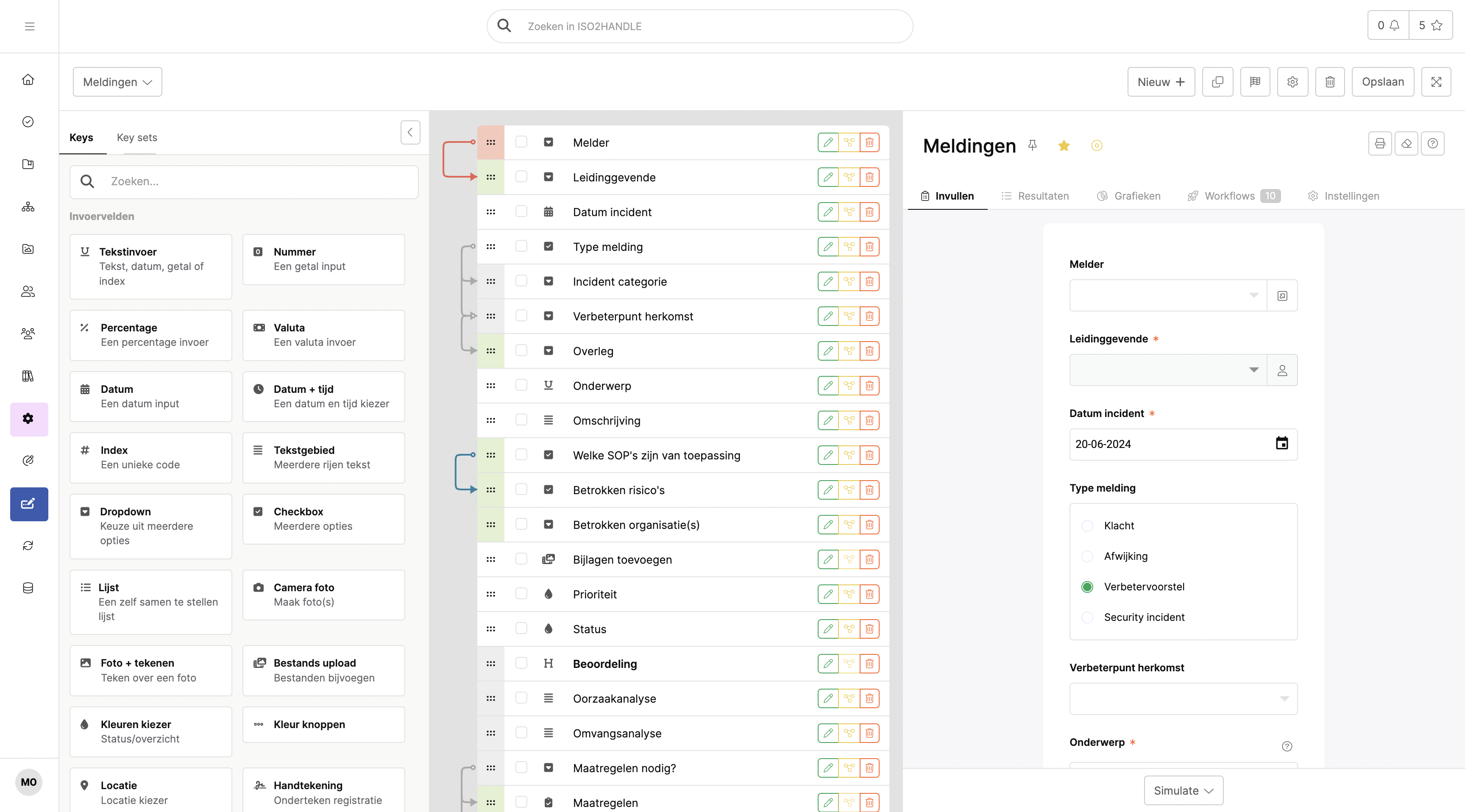Click the eraser icon next to print

pyautogui.click(x=1407, y=144)
